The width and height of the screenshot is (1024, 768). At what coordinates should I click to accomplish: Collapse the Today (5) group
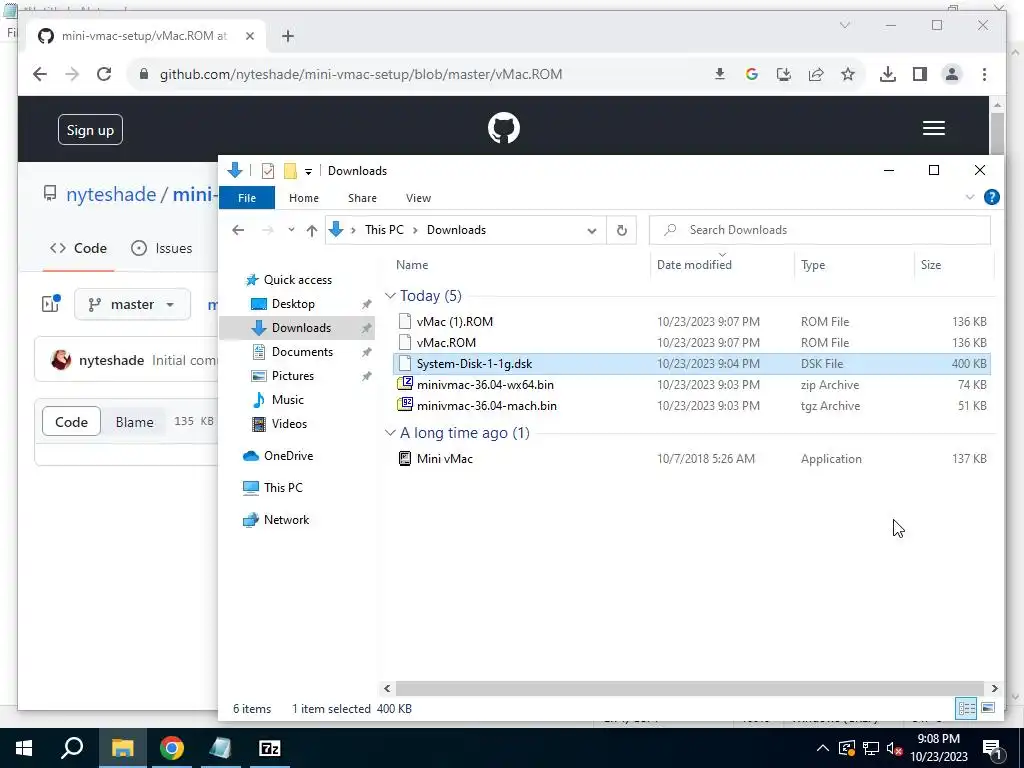(x=390, y=296)
